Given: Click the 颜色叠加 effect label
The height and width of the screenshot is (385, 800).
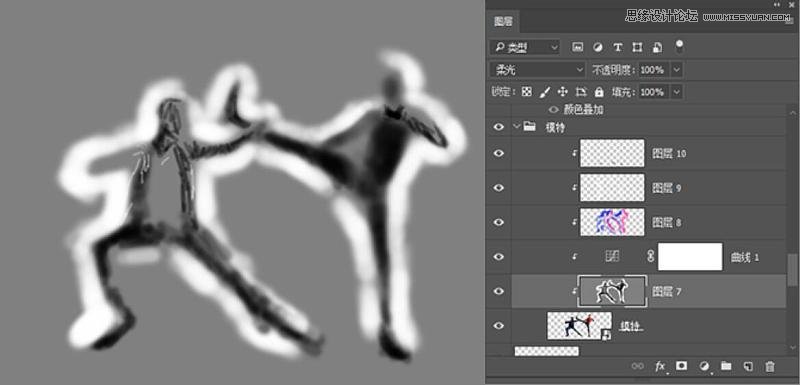Looking at the screenshot, I should point(584,110).
